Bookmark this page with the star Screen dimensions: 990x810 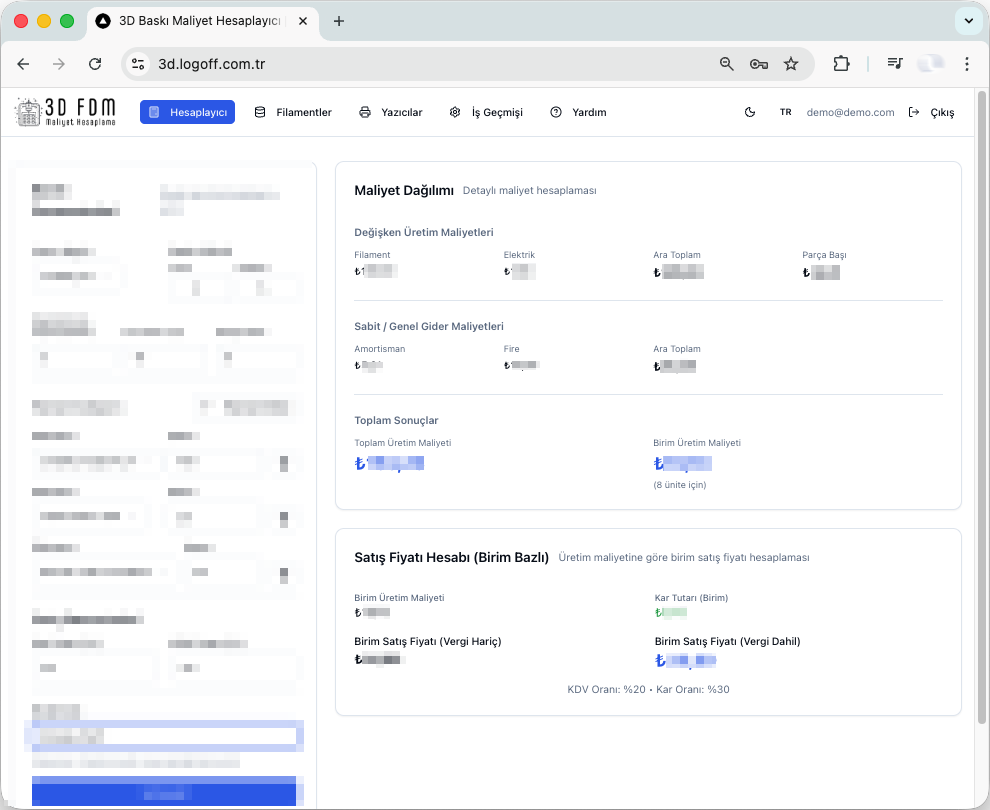[x=791, y=64]
